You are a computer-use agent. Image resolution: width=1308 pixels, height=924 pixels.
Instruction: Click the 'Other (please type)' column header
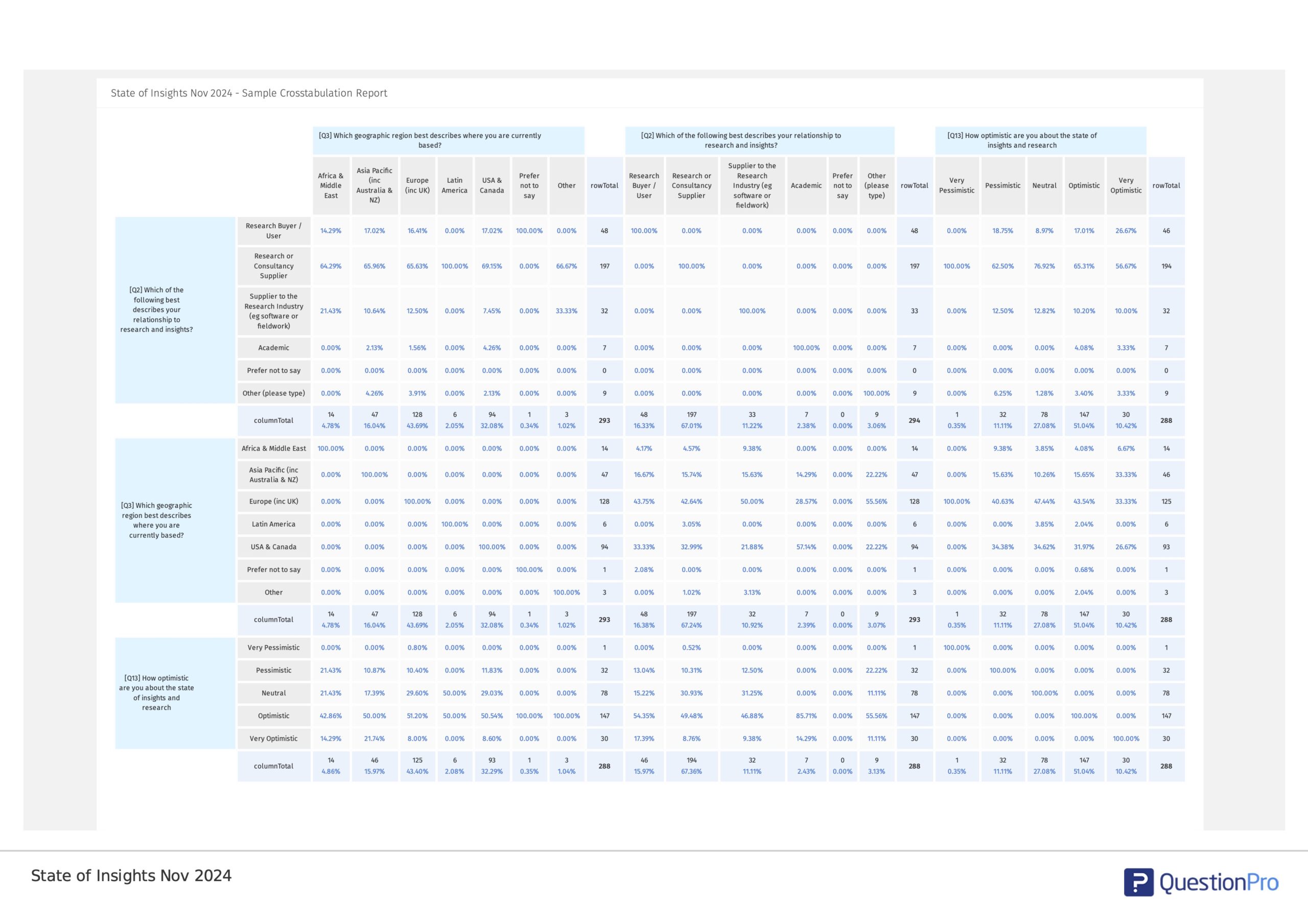tap(877, 186)
